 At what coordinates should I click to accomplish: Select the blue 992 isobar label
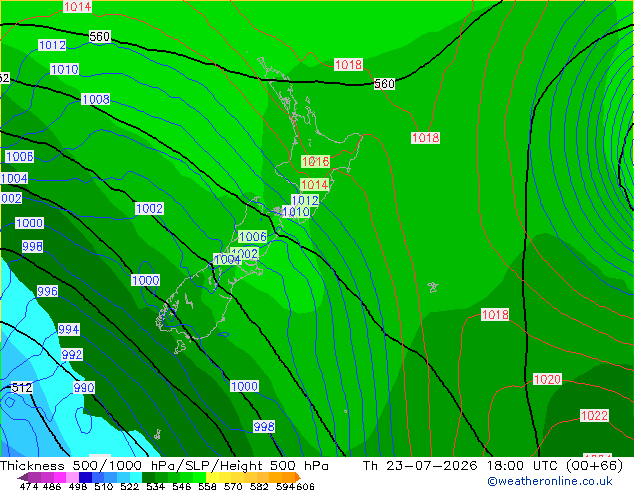tap(72, 355)
